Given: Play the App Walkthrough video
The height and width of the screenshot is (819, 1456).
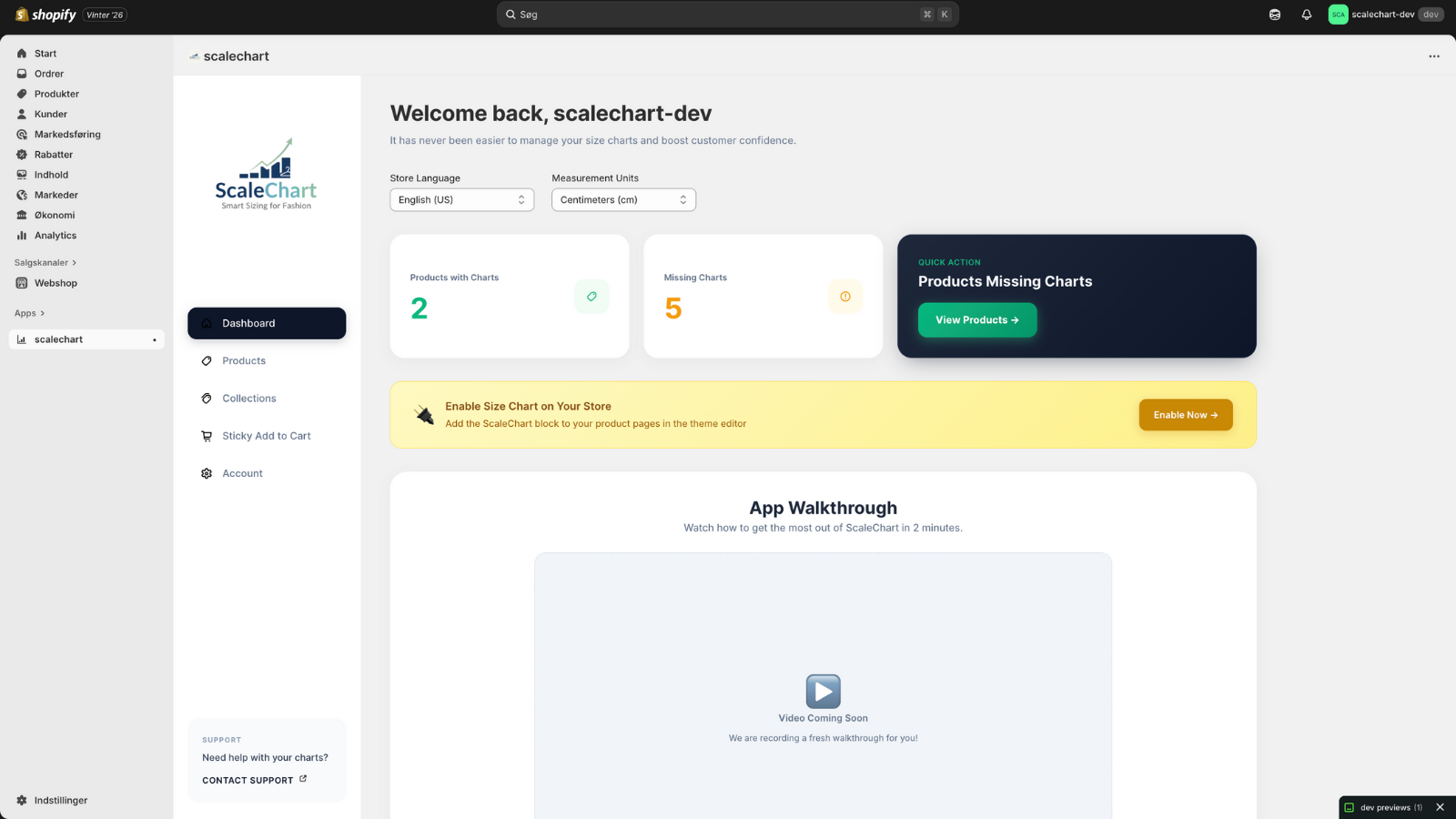Looking at the screenshot, I should [824, 692].
